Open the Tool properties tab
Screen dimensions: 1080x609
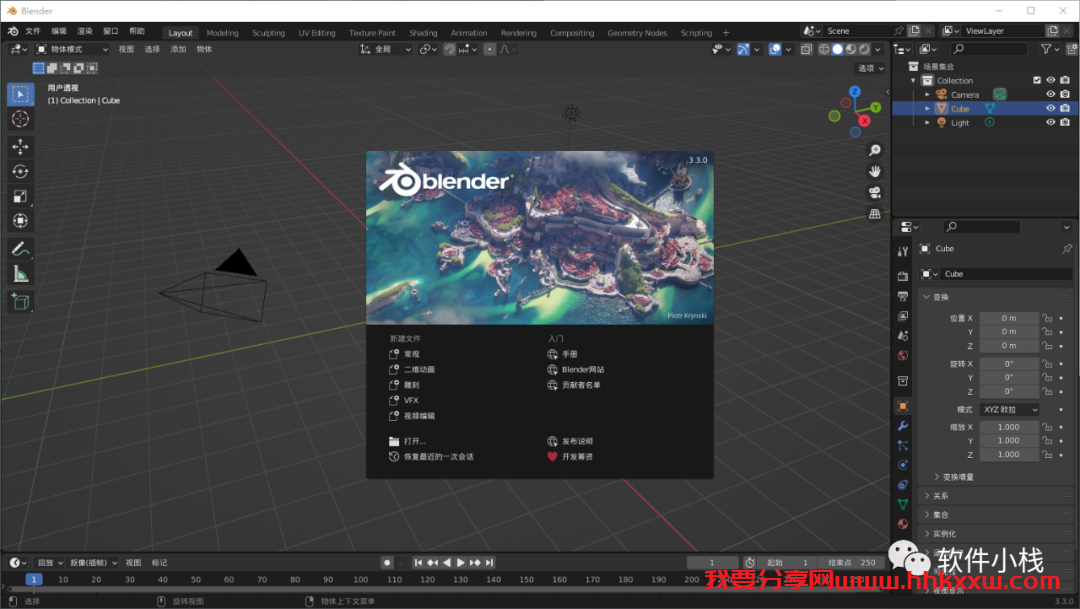[x=903, y=251]
